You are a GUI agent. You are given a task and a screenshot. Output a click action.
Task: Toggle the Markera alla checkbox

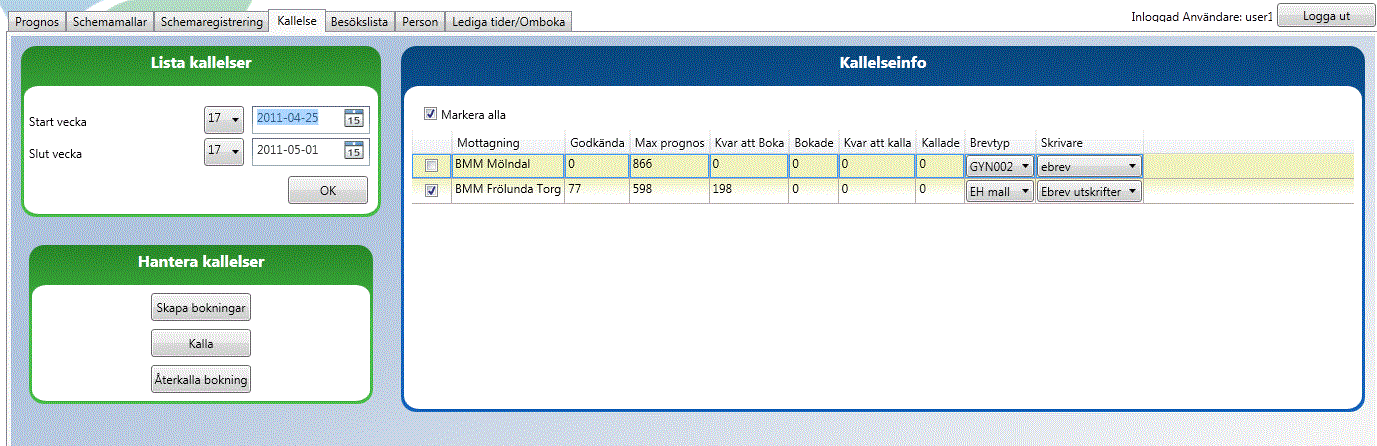[431, 114]
